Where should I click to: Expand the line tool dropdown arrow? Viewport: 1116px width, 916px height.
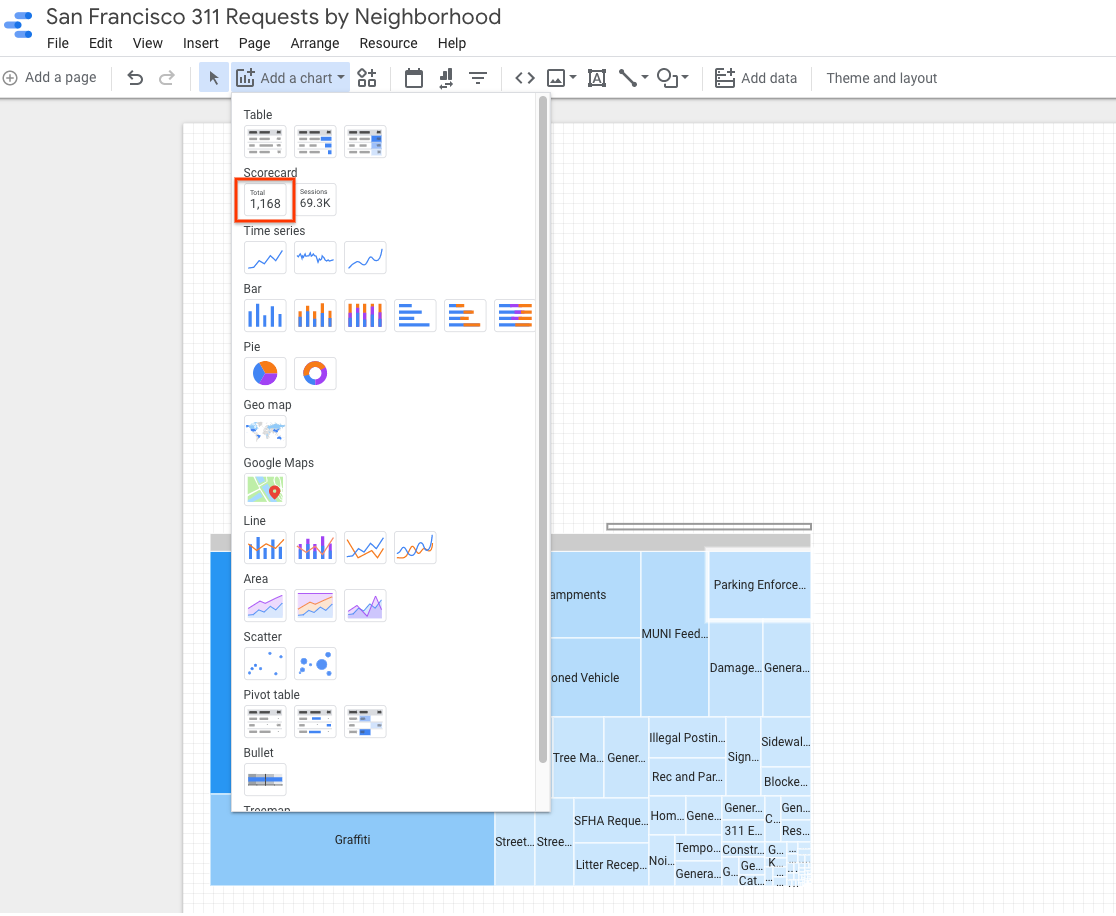point(645,78)
